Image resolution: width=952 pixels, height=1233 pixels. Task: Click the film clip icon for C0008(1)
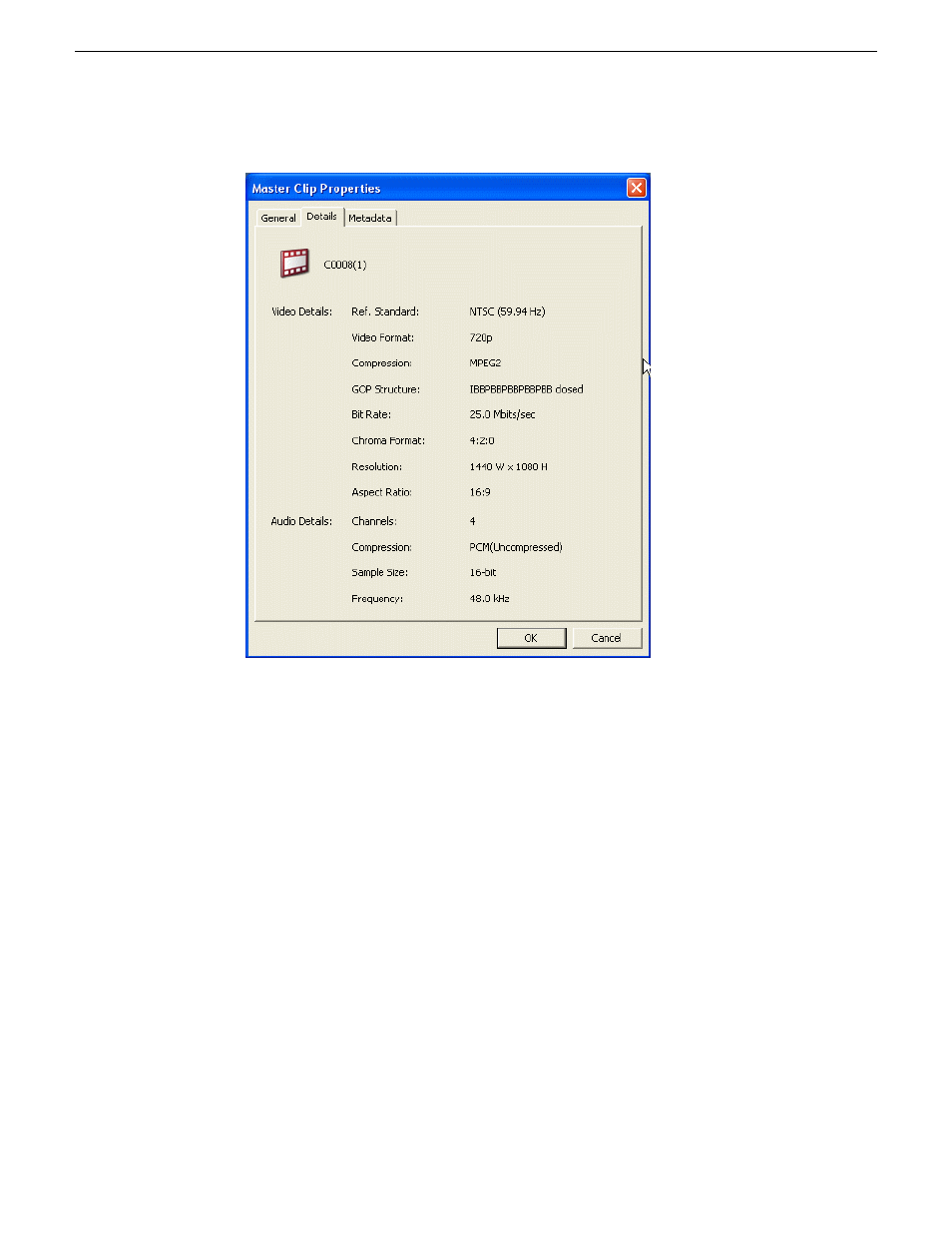click(x=294, y=264)
